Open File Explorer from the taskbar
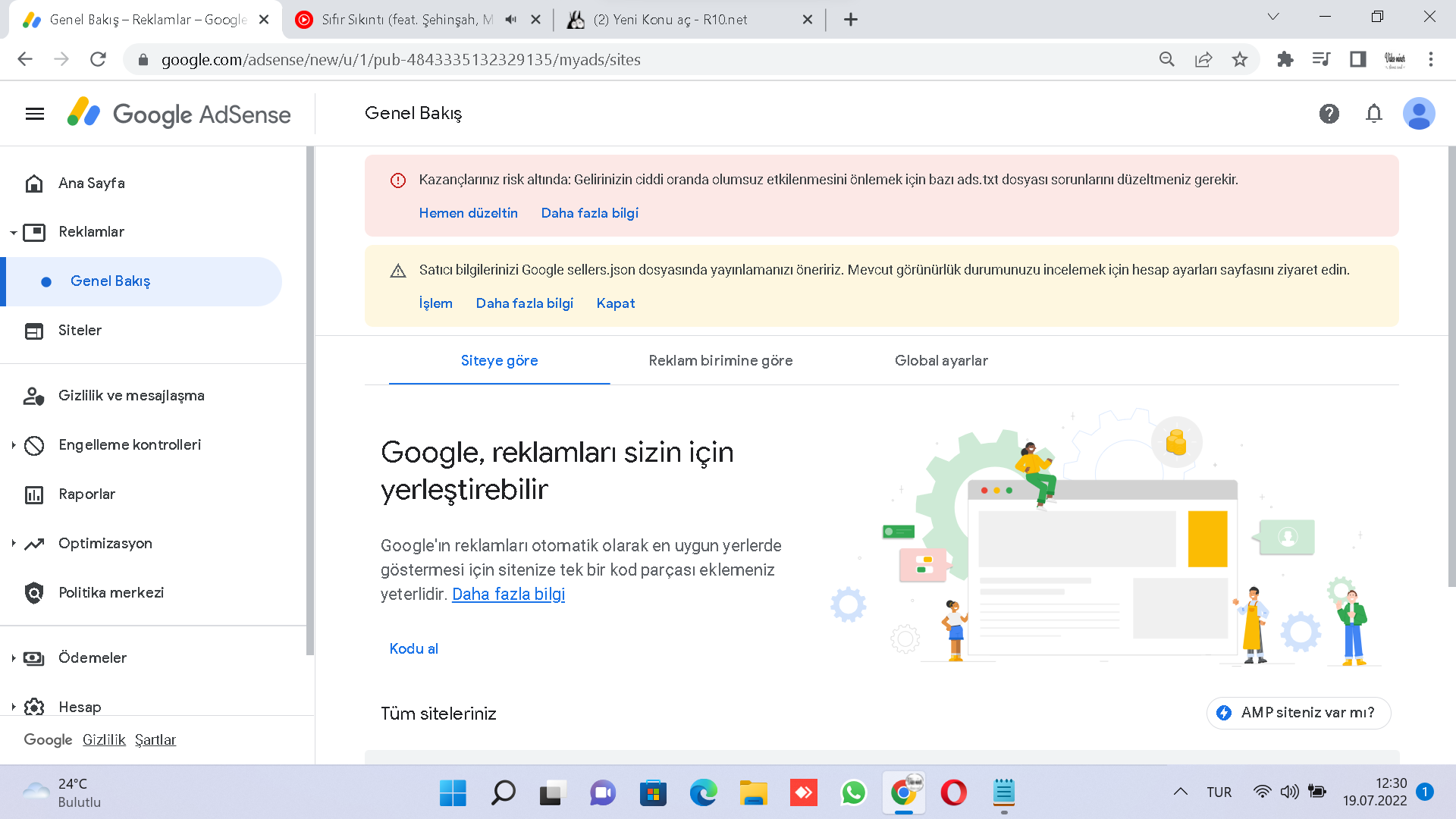The width and height of the screenshot is (1456, 819). coord(753,793)
